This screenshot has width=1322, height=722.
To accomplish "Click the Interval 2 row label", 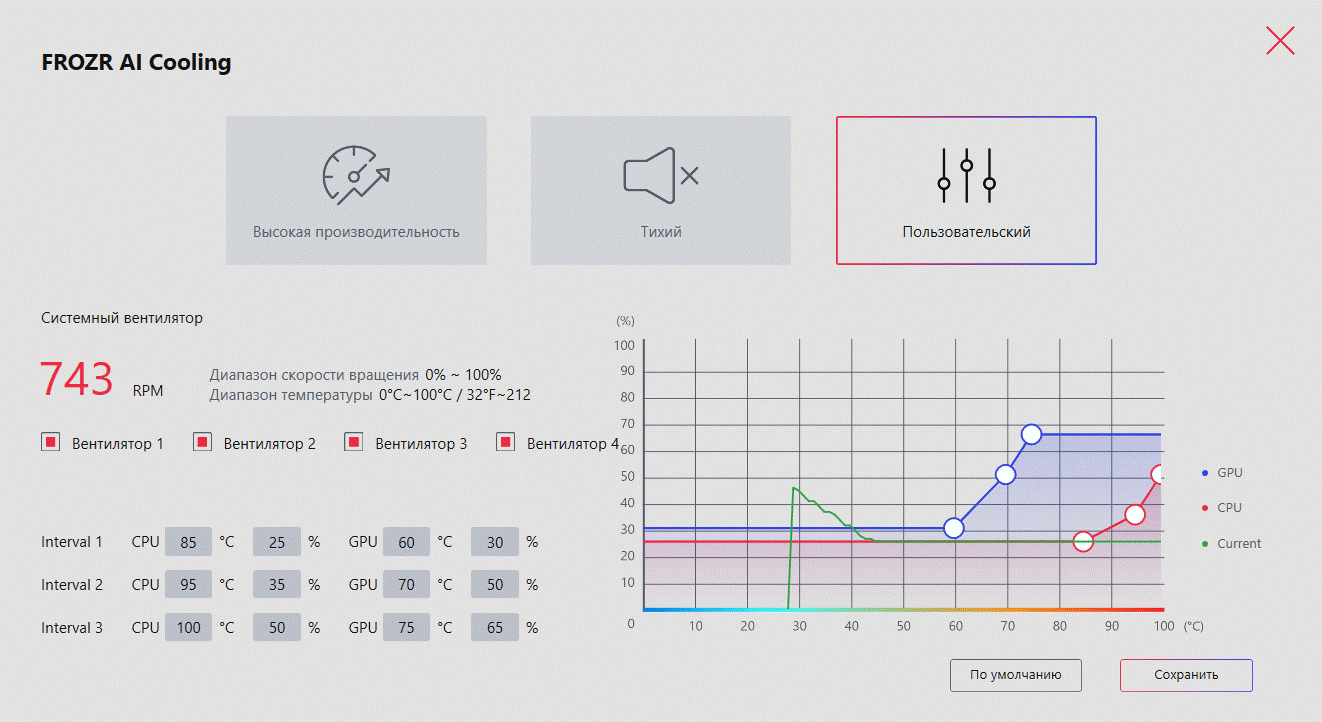I will [72, 585].
